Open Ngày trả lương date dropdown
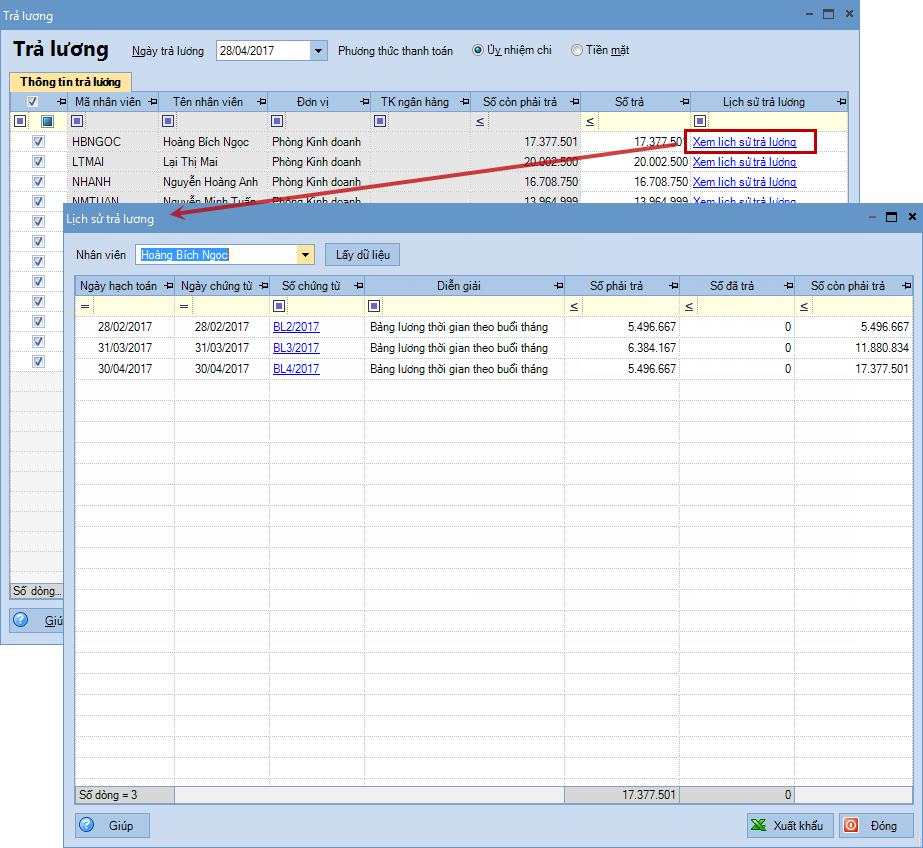 318,51
